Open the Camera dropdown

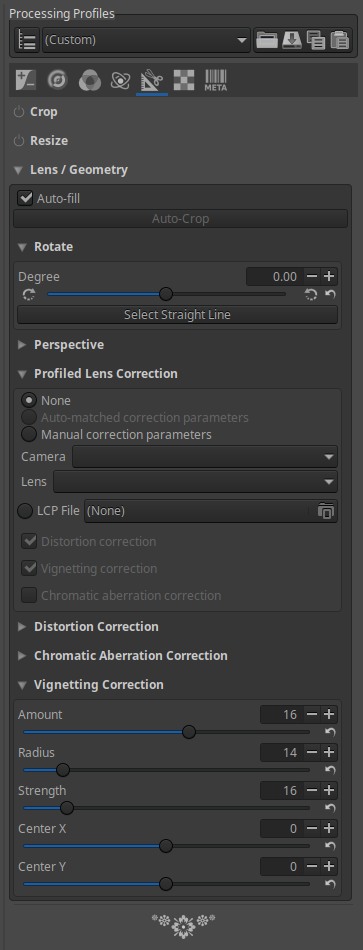(x=205, y=456)
